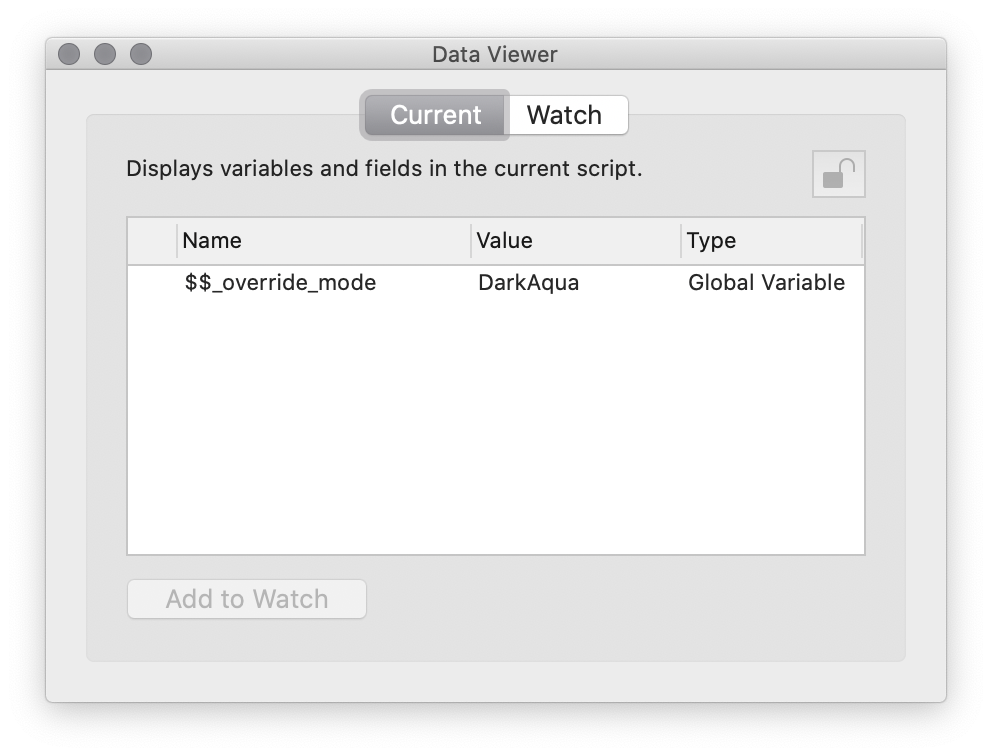This screenshot has width=992, height=756.
Task: Toggle the lock state of the Data Viewer
Action: [838, 173]
